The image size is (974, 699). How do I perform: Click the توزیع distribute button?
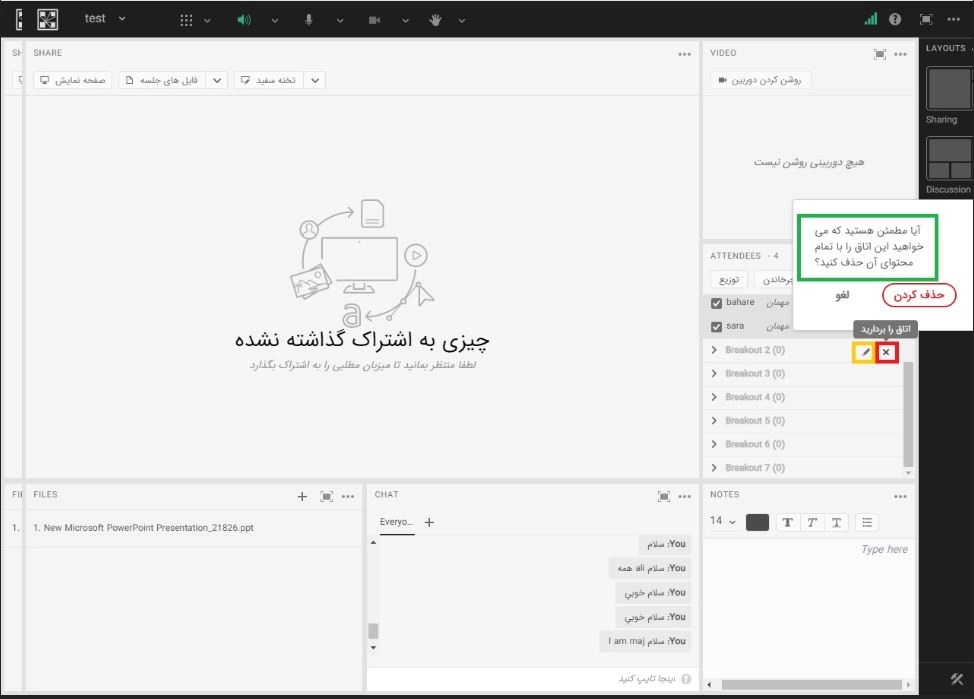(729, 280)
